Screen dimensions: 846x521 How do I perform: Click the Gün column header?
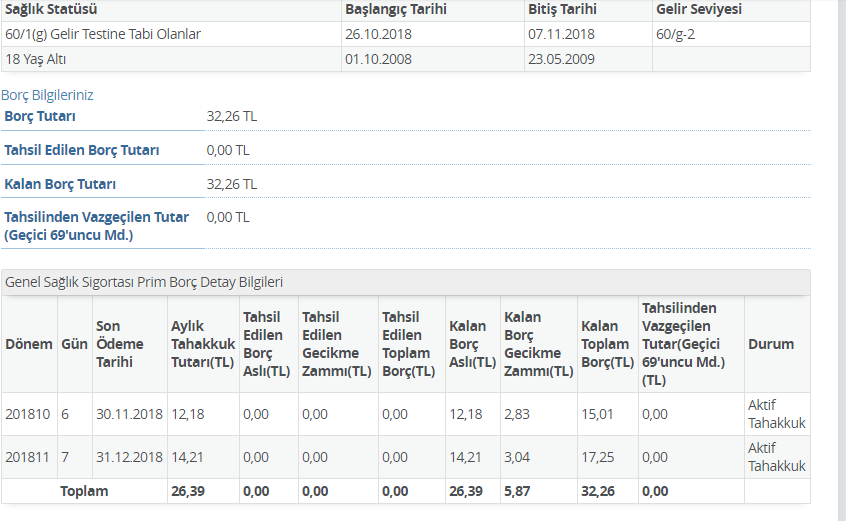tap(74, 344)
